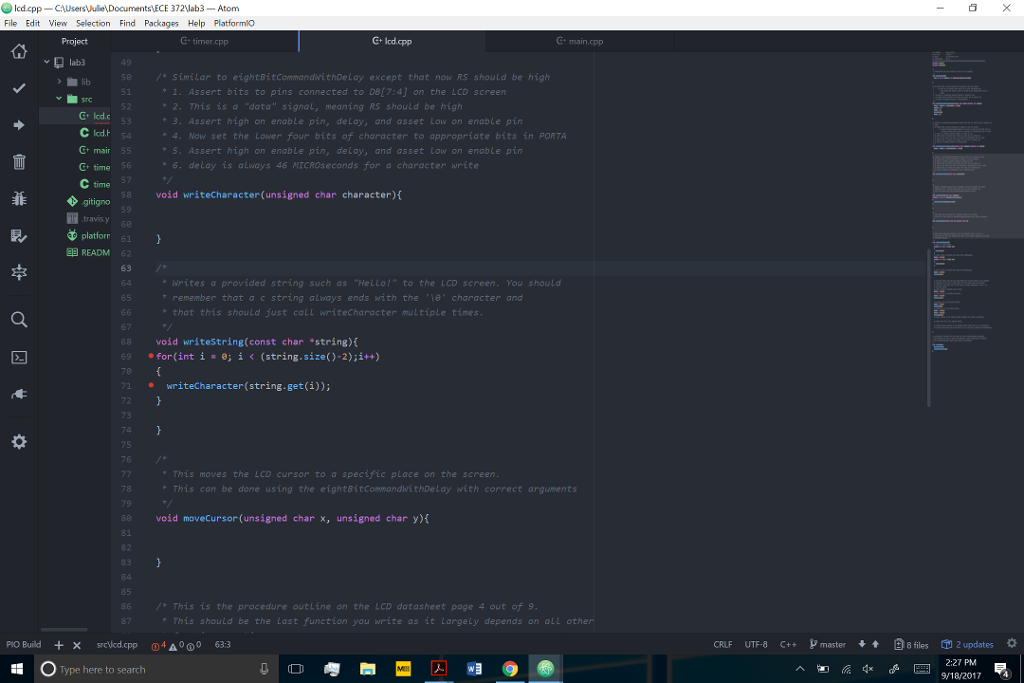Select the run-other-target clipboard icon
Image resolution: width=1024 pixels, height=683 pixels.
(18, 237)
